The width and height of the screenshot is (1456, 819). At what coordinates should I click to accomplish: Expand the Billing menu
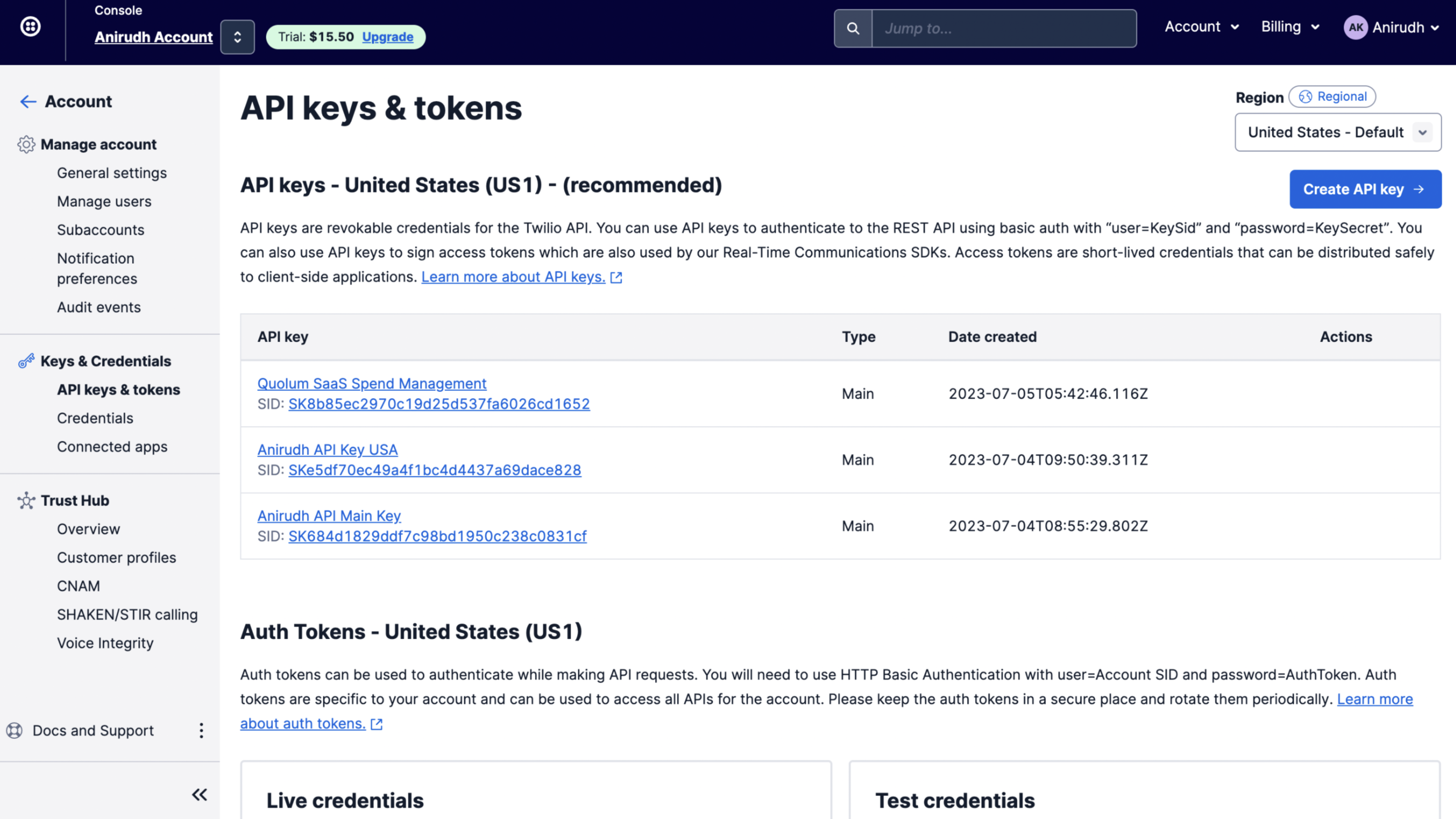pyautogui.click(x=1290, y=26)
